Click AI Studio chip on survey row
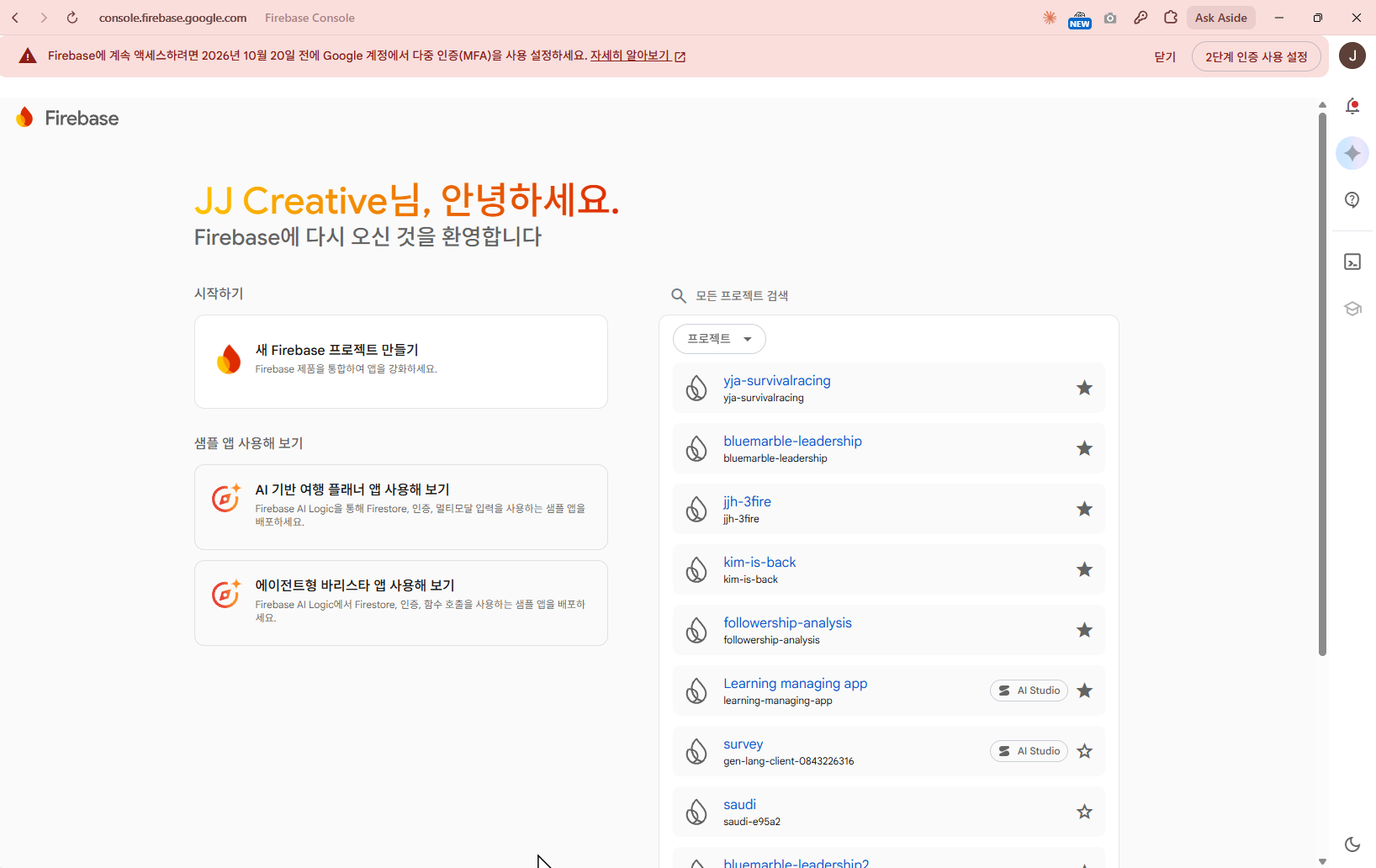1376x868 pixels. pos(1029,751)
